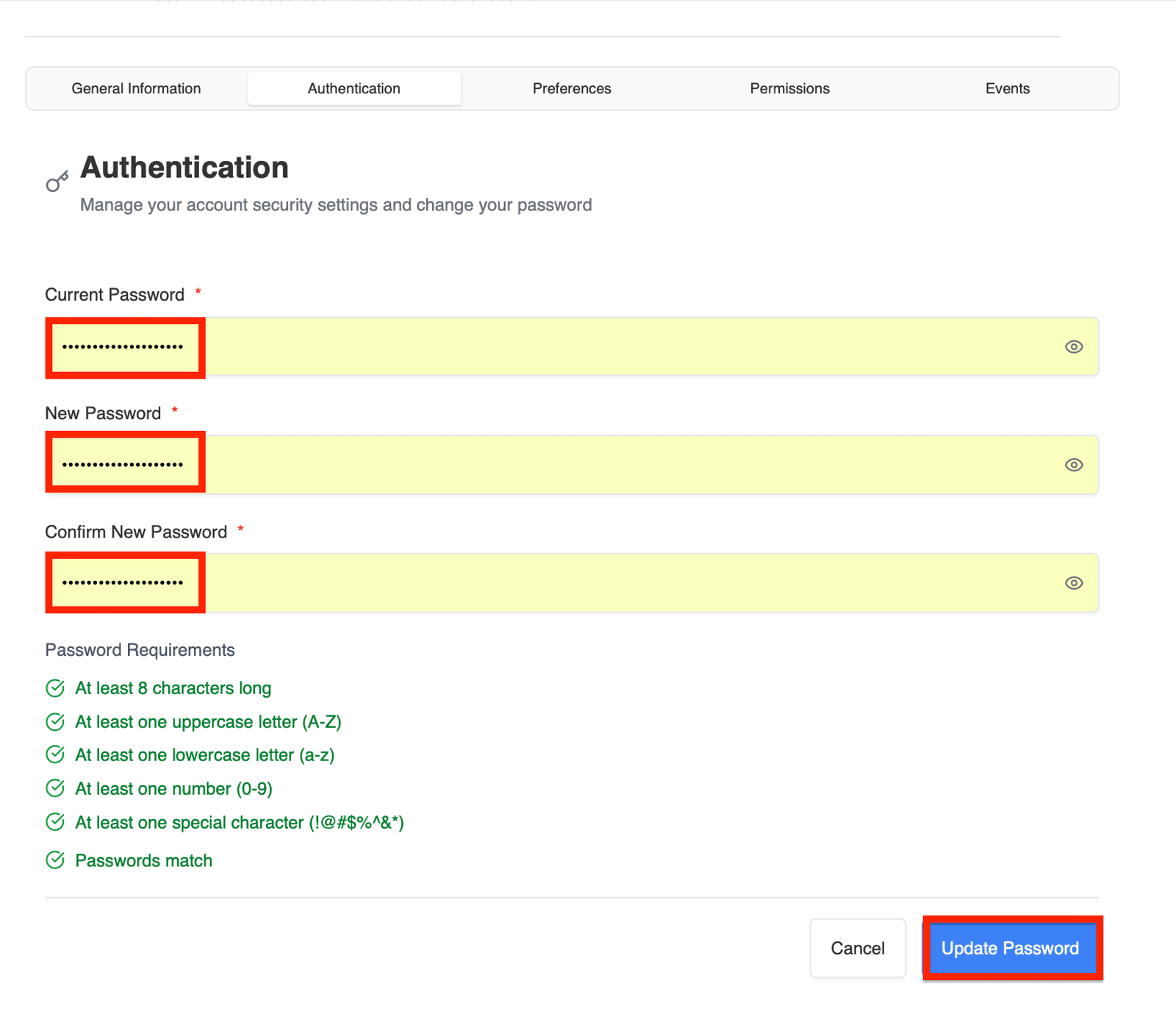Click checkmark icon for 8 characters requirement
The image size is (1176, 1014).
[55, 688]
